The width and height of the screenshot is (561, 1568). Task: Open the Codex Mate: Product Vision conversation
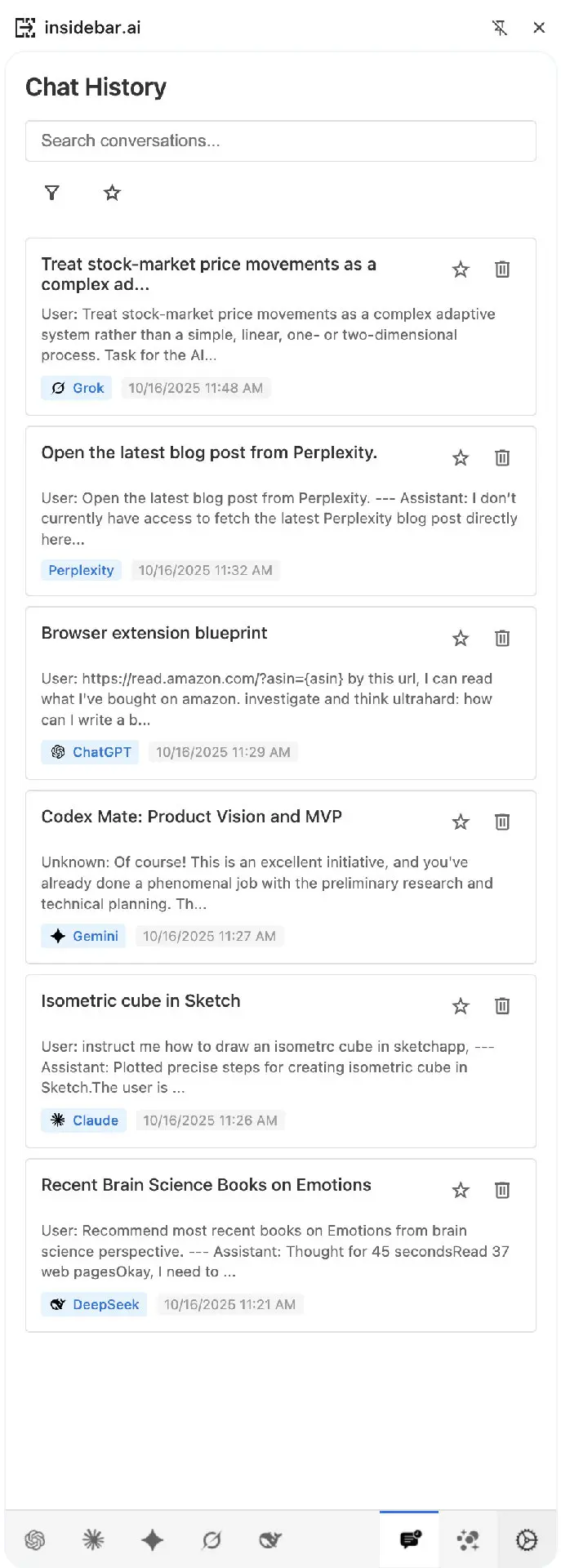[x=192, y=817]
